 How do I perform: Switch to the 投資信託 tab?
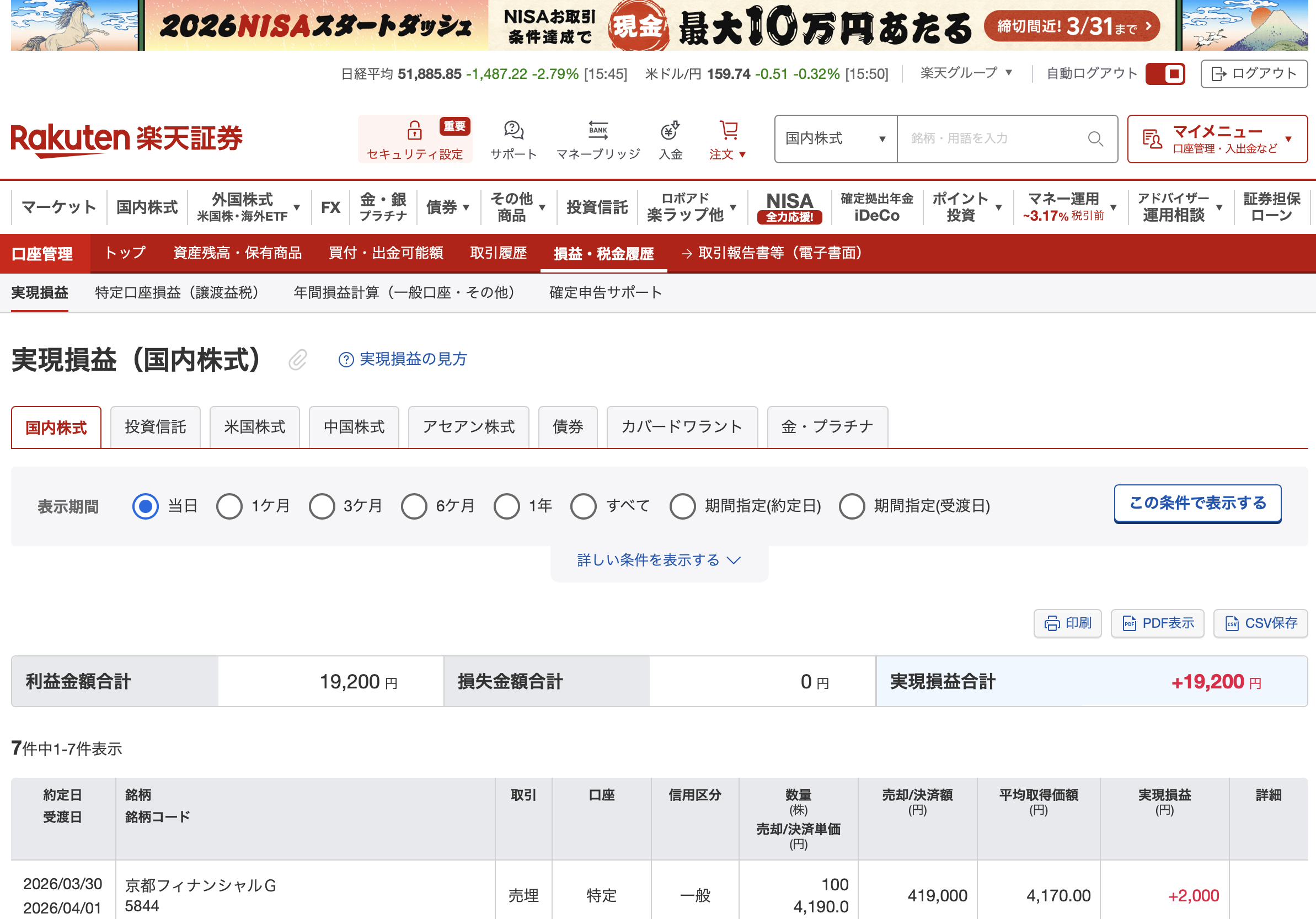pyautogui.click(x=156, y=427)
